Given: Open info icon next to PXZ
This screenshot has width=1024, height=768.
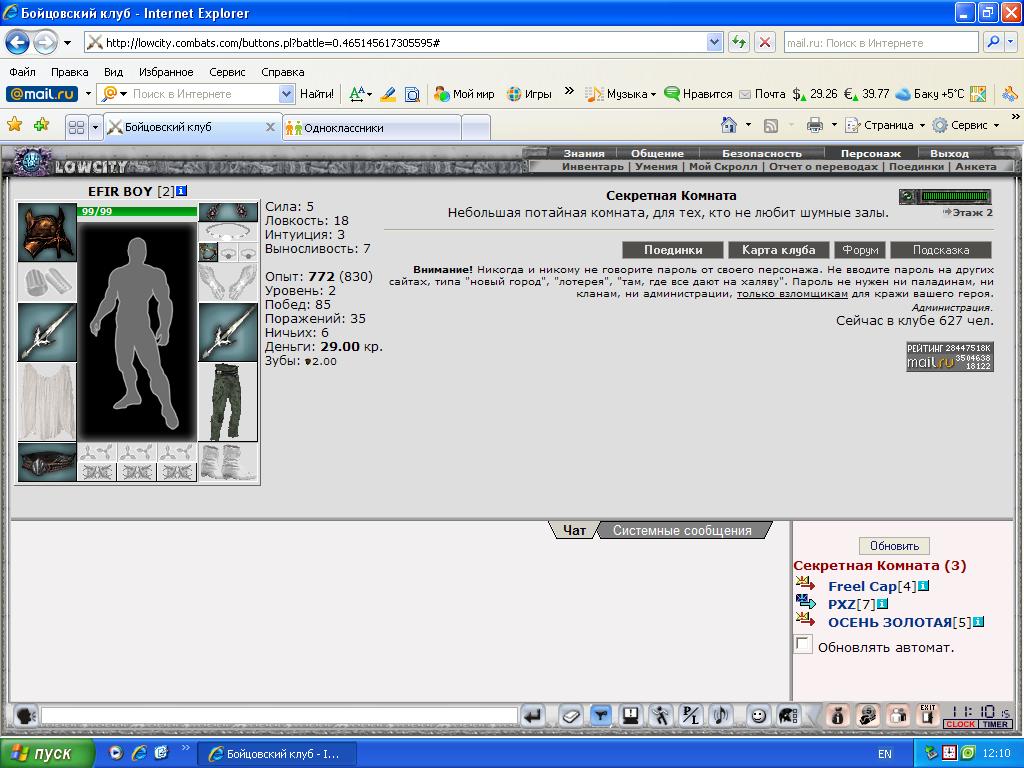Looking at the screenshot, I should [882, 603].
